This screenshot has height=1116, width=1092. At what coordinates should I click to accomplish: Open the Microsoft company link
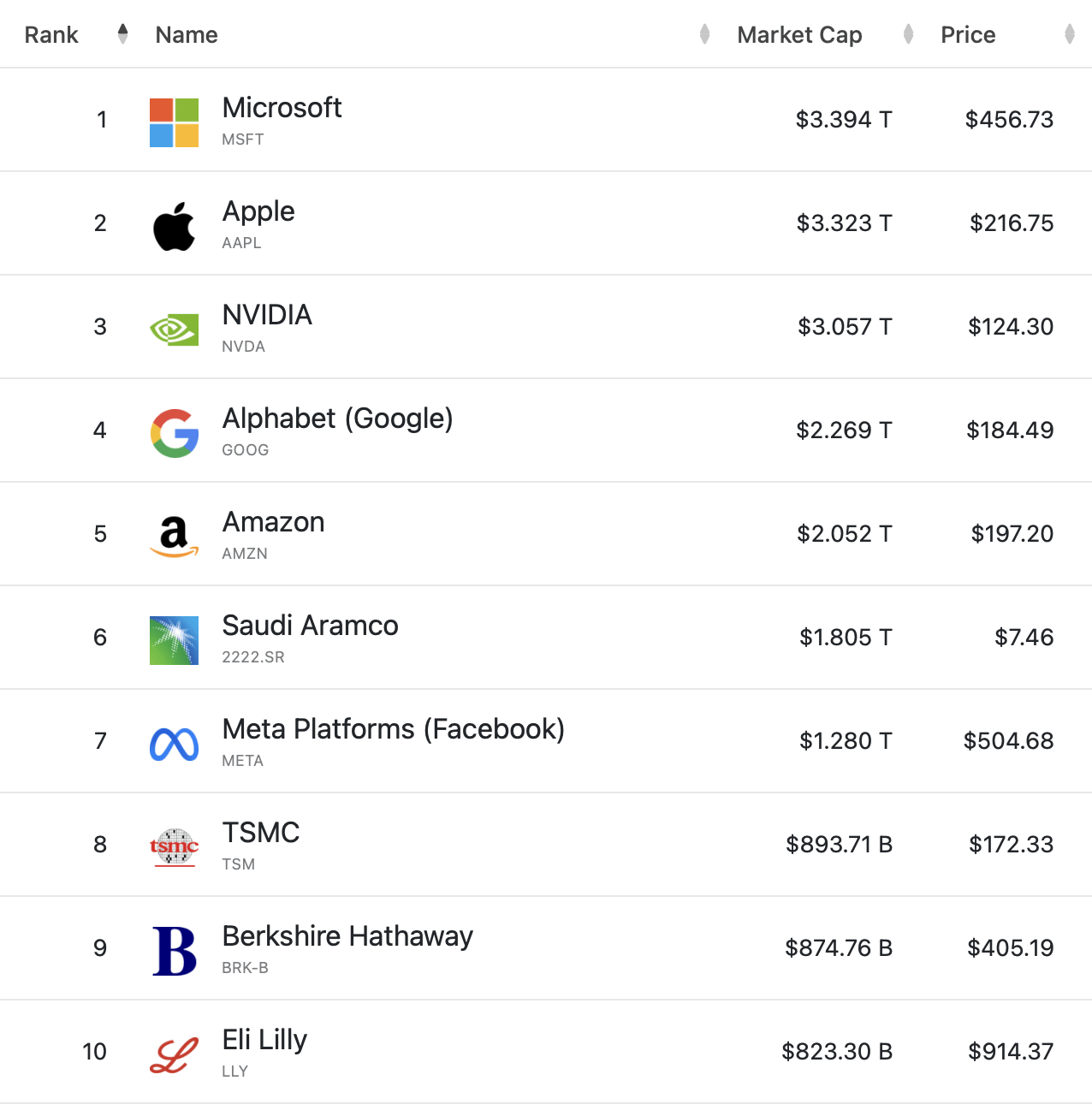point(282,108)
